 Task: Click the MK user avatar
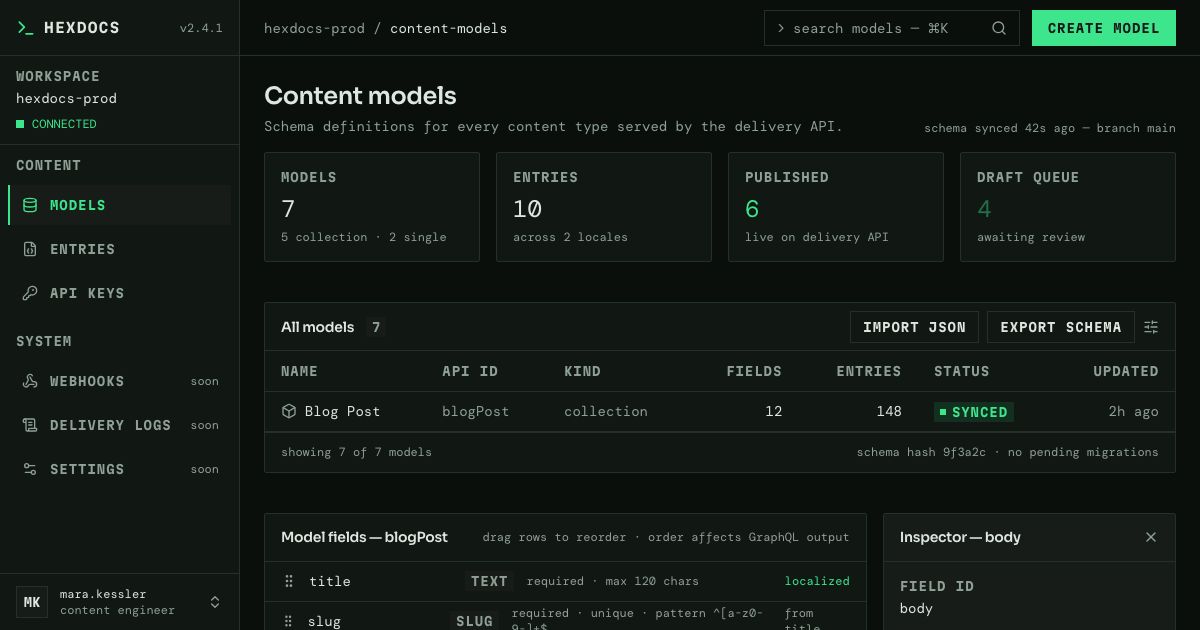click(x=32, y=602)
